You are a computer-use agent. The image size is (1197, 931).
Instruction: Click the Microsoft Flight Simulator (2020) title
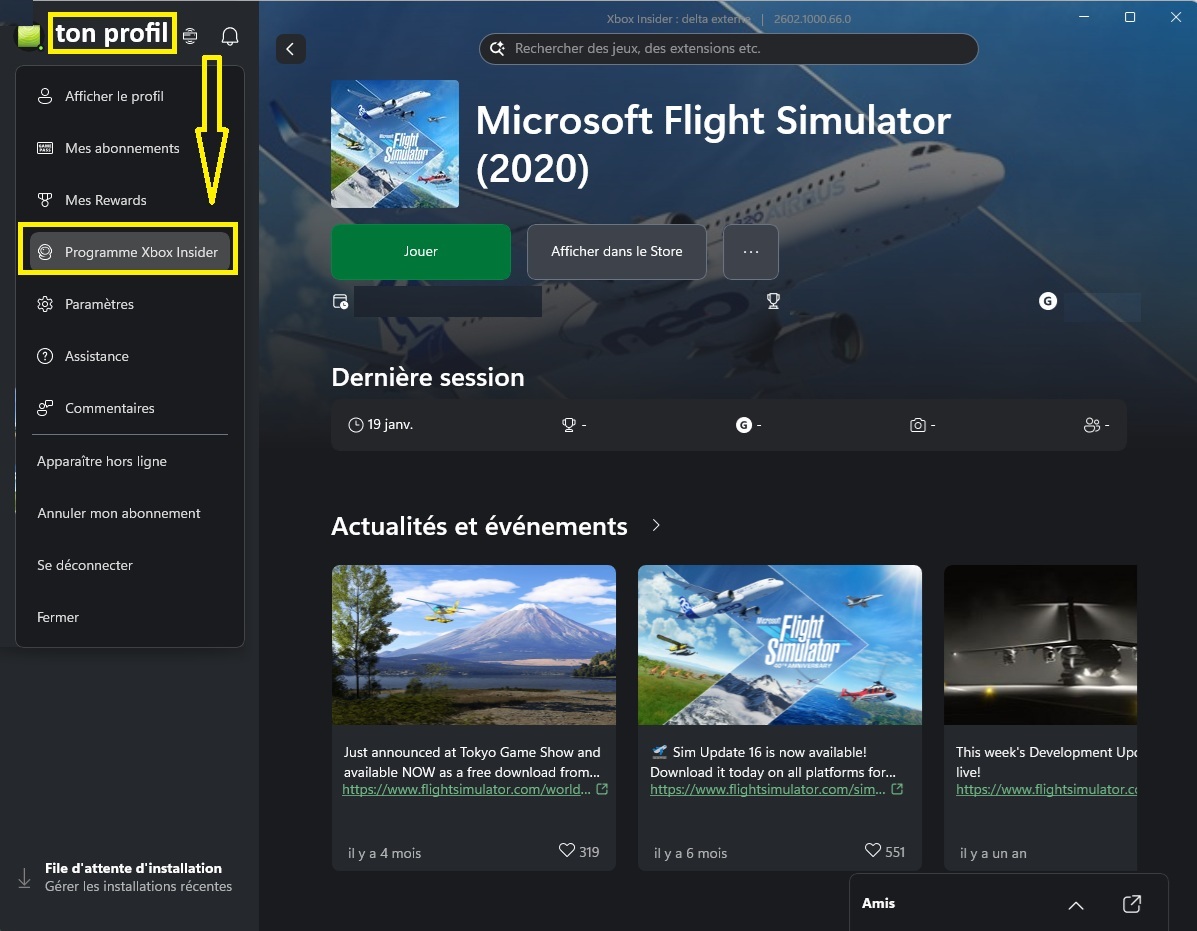(713, 144)
